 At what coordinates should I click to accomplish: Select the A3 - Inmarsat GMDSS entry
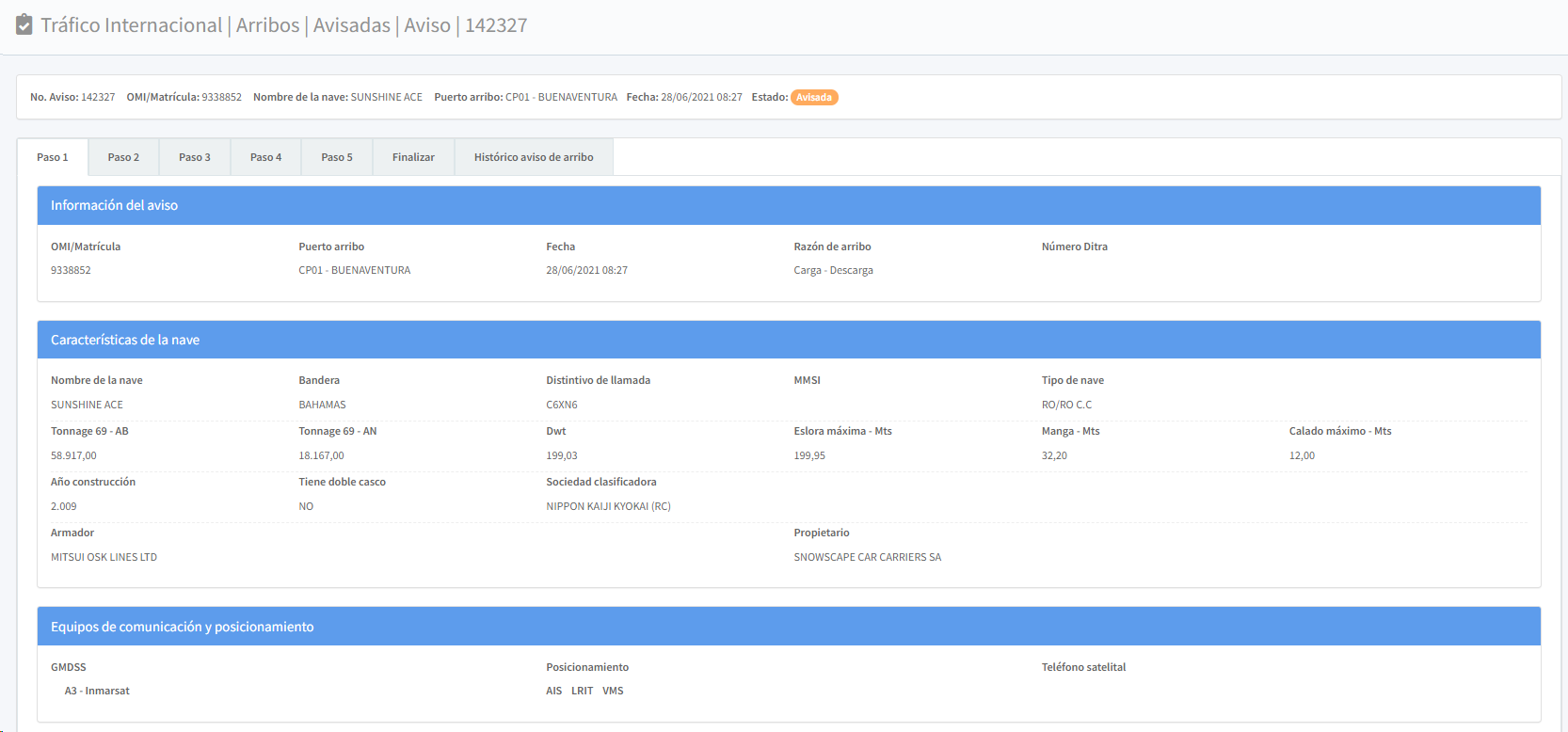(x=97, y=691)
